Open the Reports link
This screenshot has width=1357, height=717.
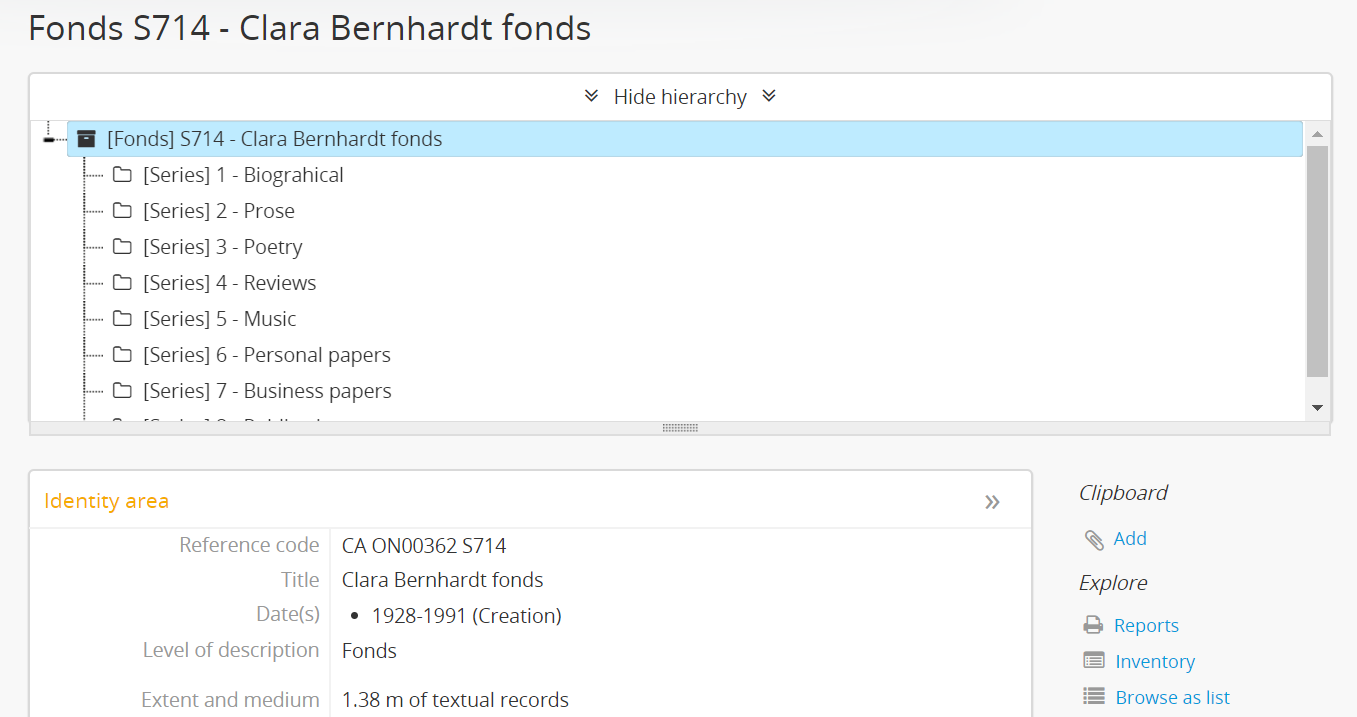pyautogui.click(x=1146, y=626)
